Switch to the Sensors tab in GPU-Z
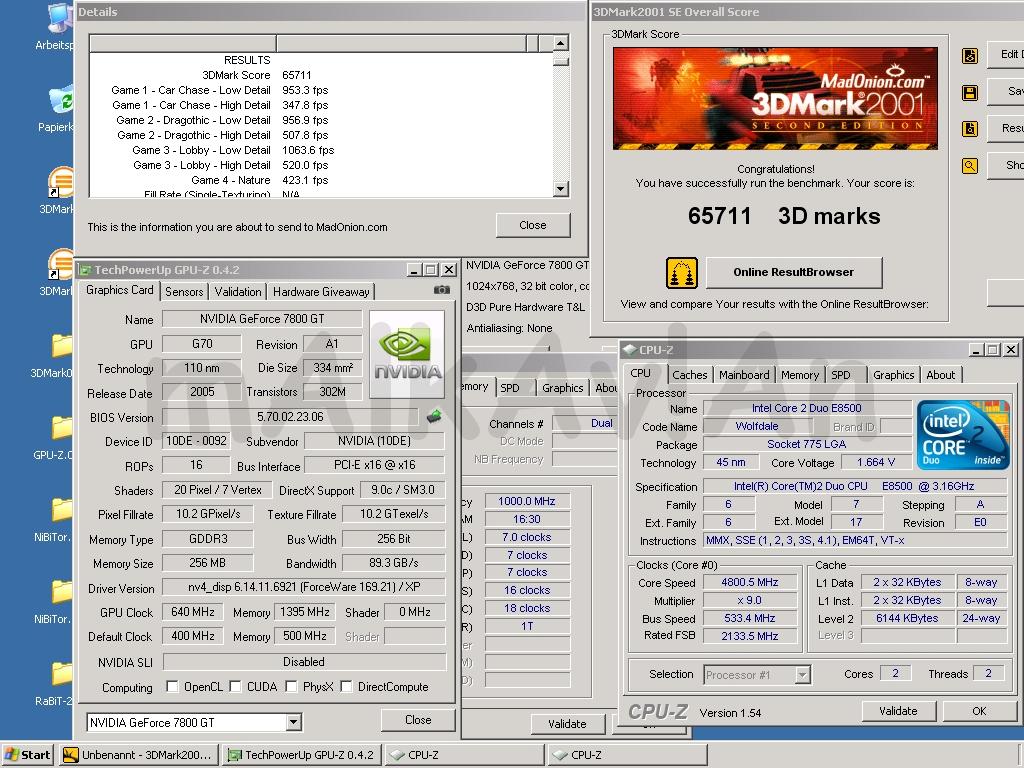Image resolution: width=1024 pixels, height=768 pixels. click(184, 292)
